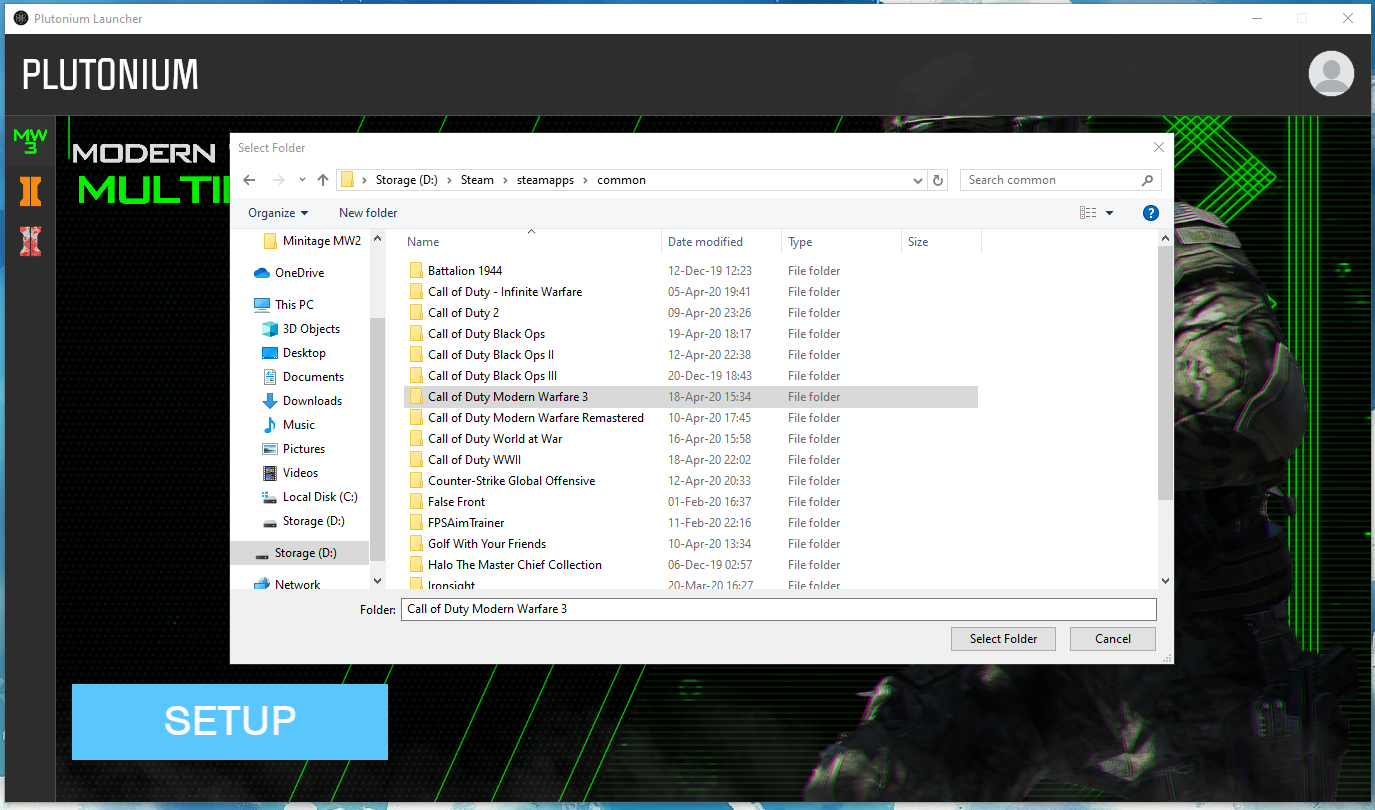Click the search magnifier icon
This screenshot has width=1375, height=810.
[x=1147, y=180]
